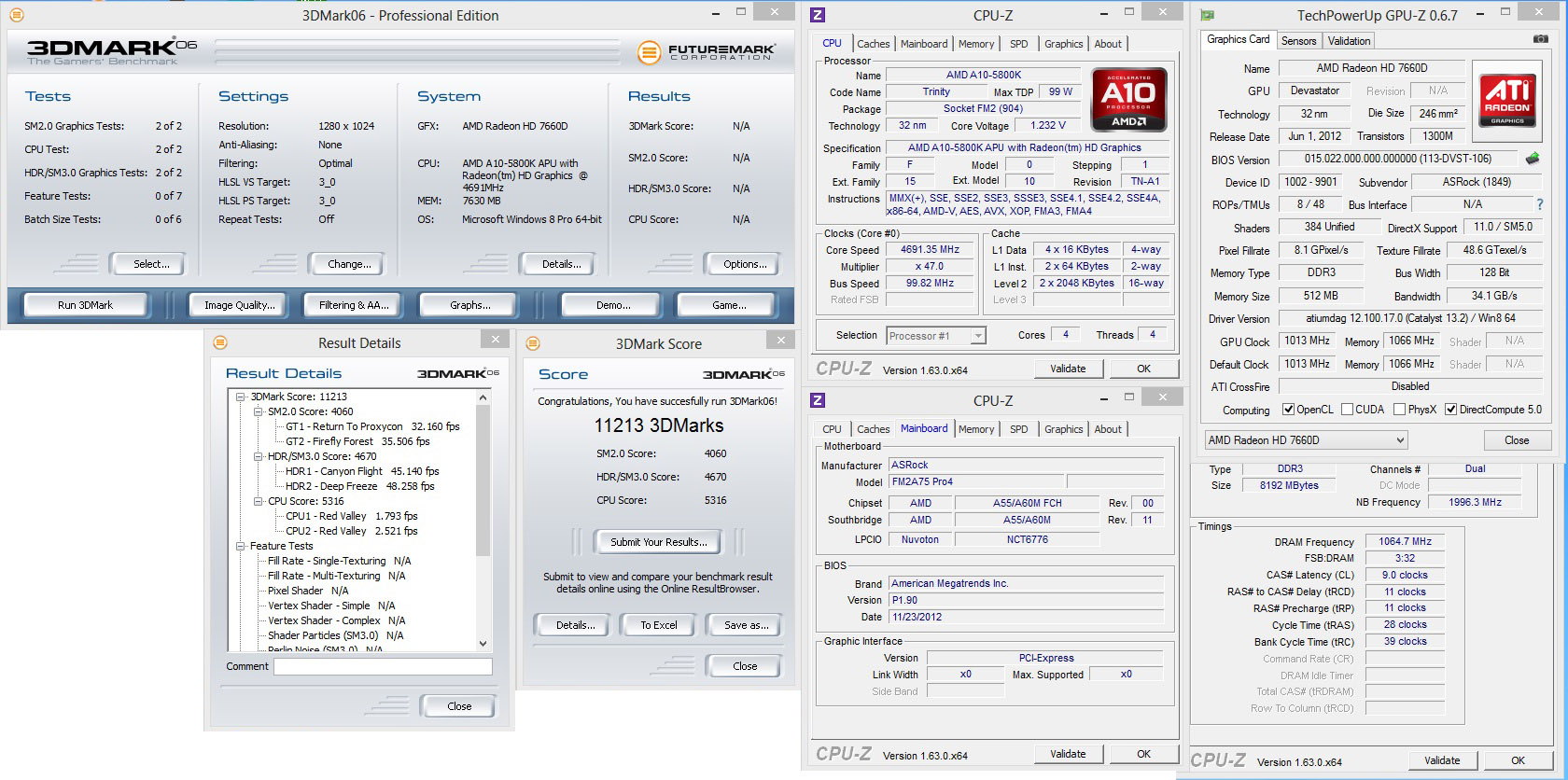Click Select... under Tests
This screenshot has height=780, width=1568.
click(x=151, y=264)
